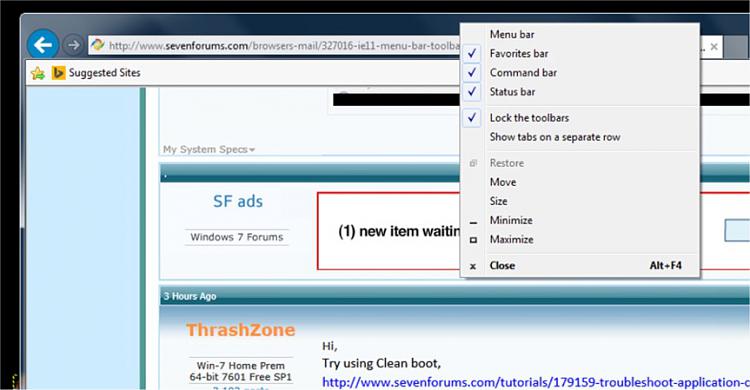Viewport: 750px width, 390px height.
Task: Open ThrashZone user profile link
Action: pyautogui.click(x=241, y=330)
